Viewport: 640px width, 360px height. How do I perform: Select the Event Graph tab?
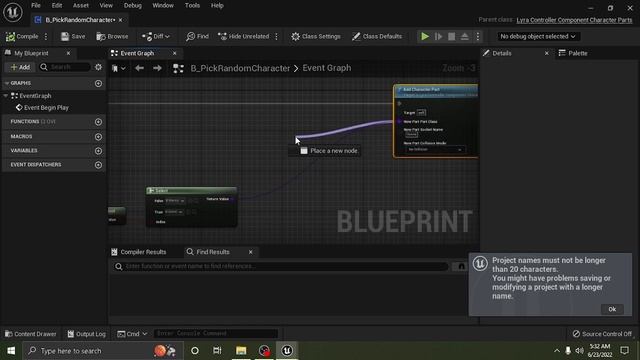(137, 53)
